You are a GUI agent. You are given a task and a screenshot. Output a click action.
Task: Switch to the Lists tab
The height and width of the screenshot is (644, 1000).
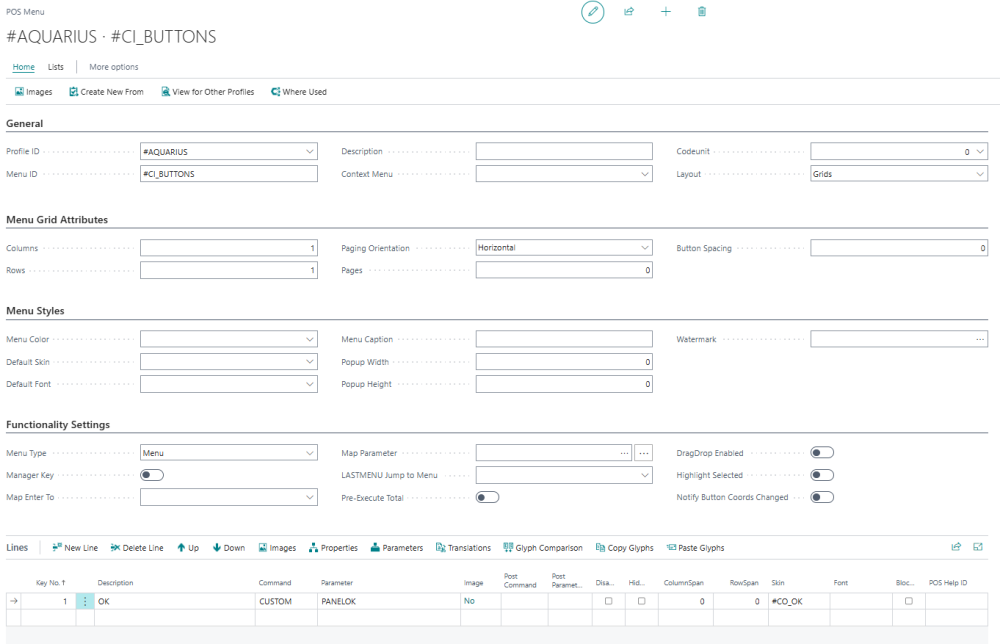pos(56,67)
